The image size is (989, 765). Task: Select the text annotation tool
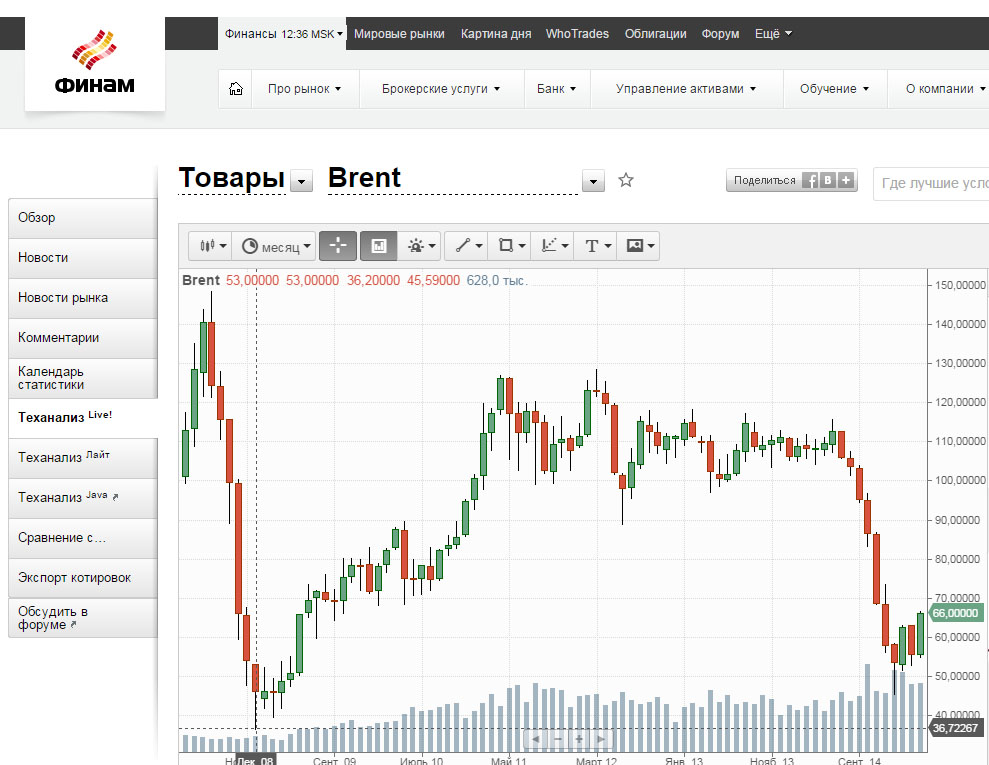596,246
